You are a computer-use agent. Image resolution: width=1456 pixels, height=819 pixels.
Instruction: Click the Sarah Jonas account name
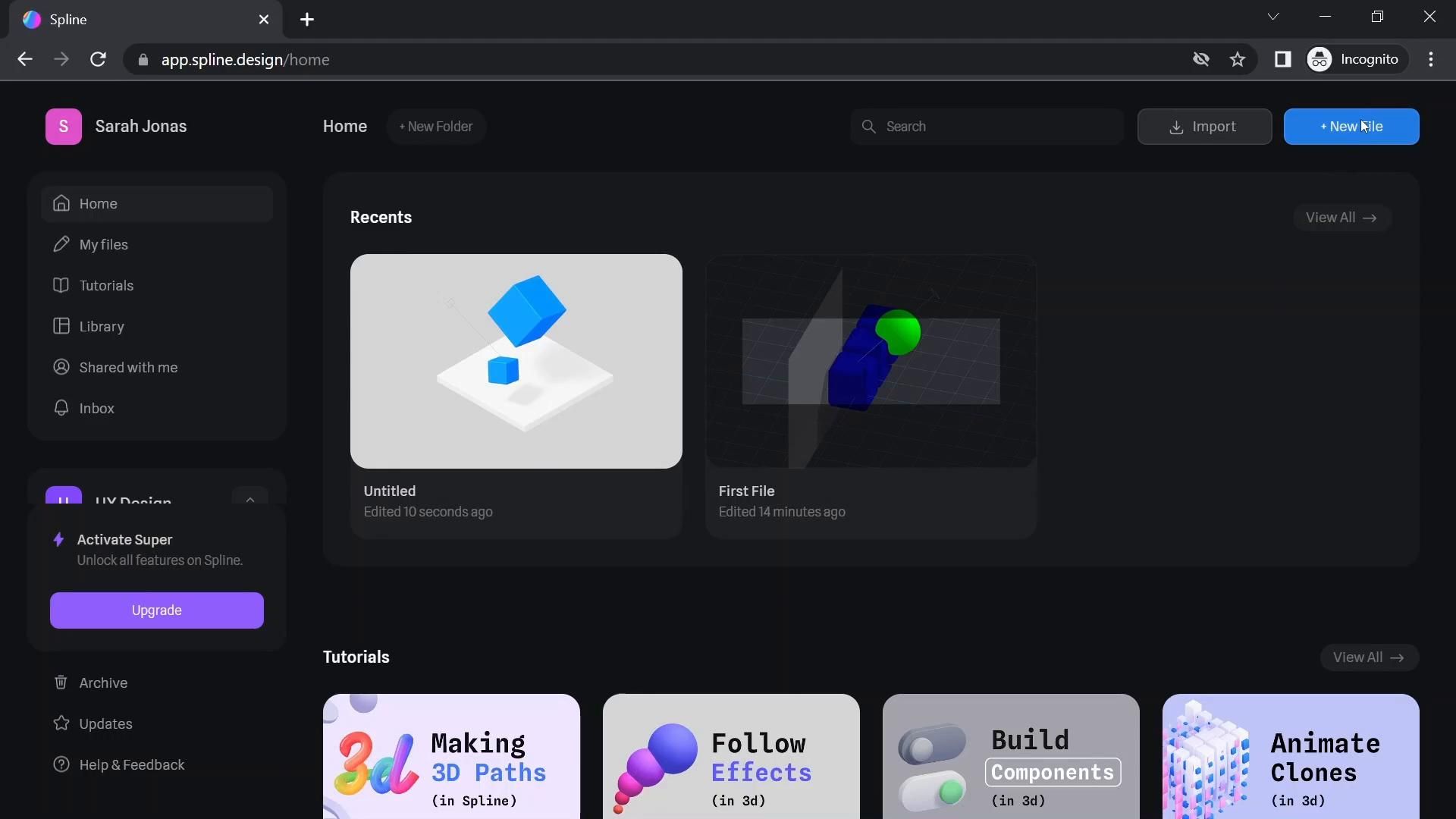coord(141,127)
